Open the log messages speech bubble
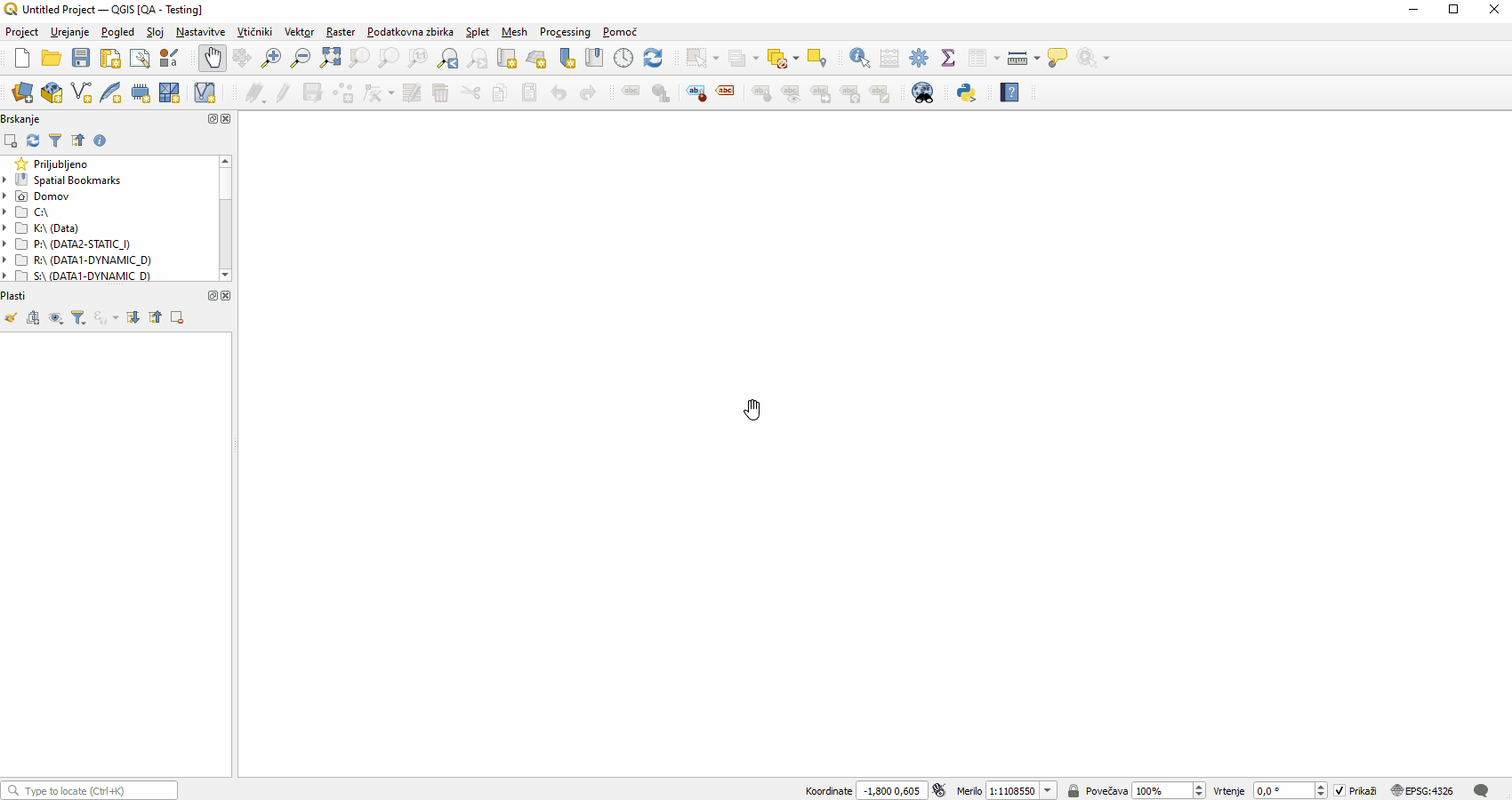Viewport: 1512px width, 800px height. tap(1481, 791)
